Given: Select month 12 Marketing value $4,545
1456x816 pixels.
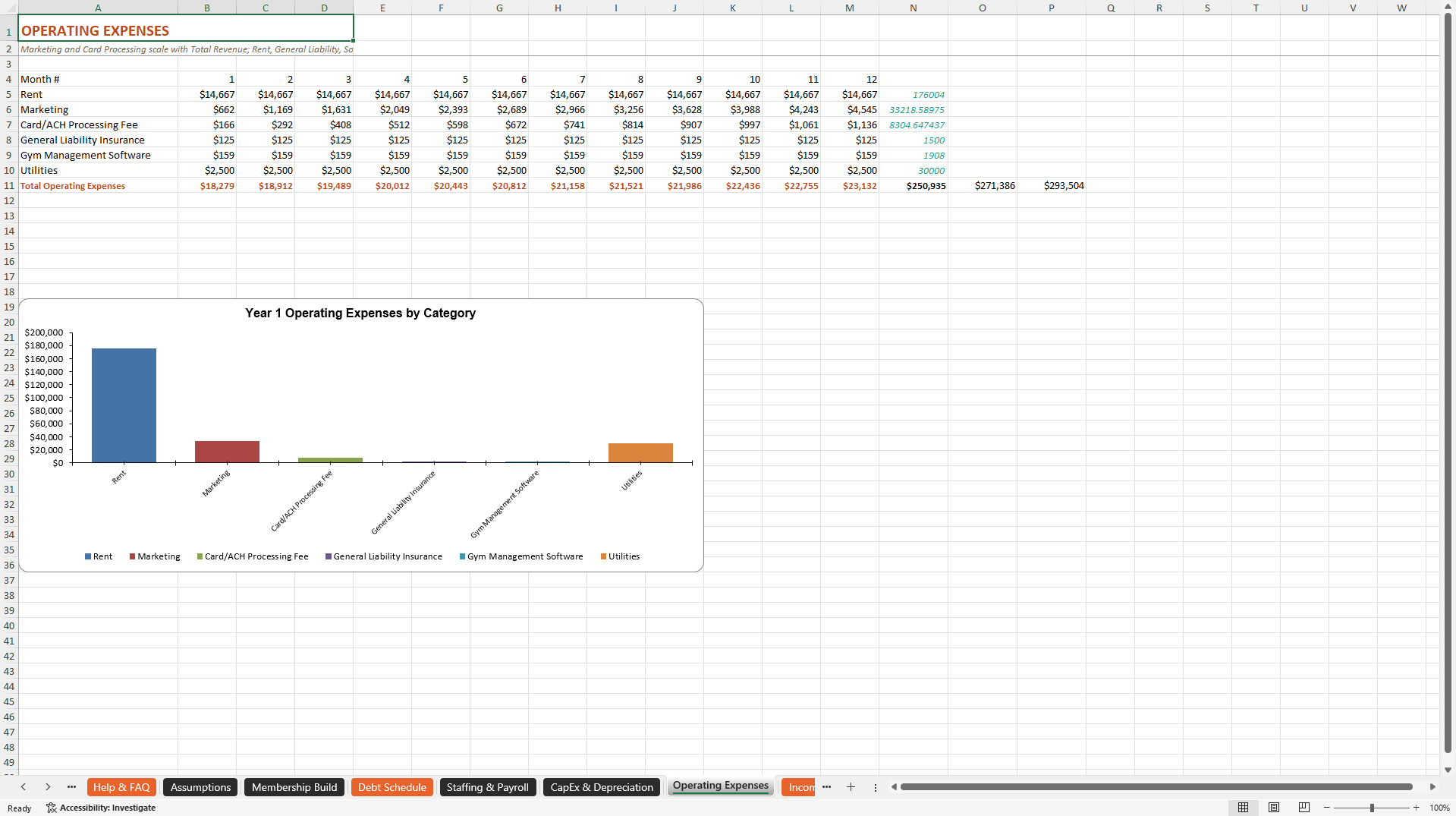Looking at the screenshot, I should 850,110.
